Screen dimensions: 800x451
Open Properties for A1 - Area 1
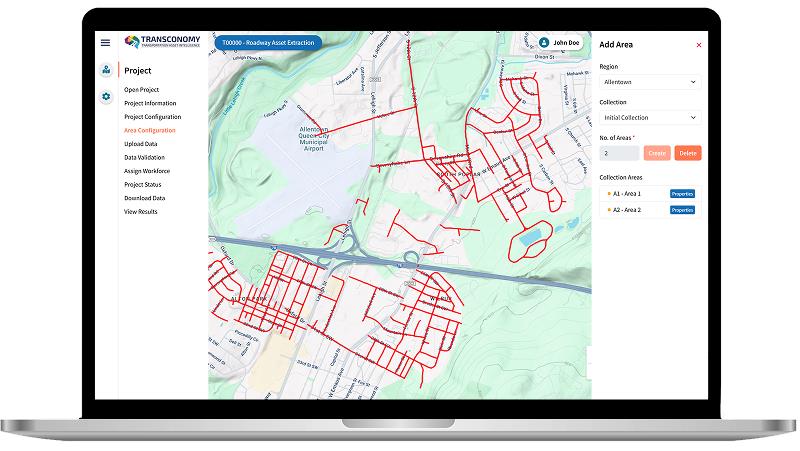[x=682, y=194]
